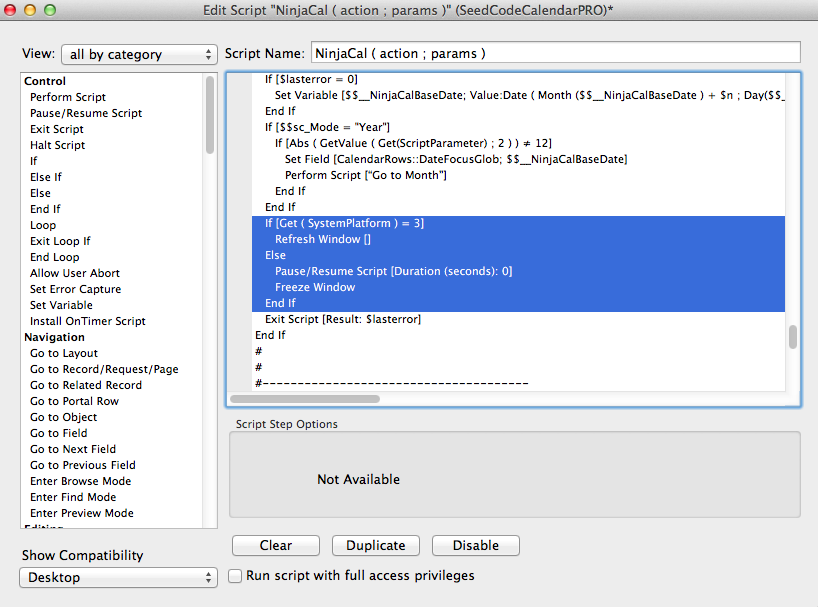Select the Else If step in the Control list

[x=46, y=177]
